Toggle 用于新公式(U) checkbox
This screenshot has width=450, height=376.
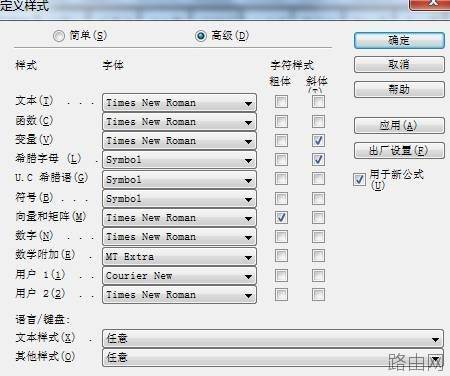(359, 180)
